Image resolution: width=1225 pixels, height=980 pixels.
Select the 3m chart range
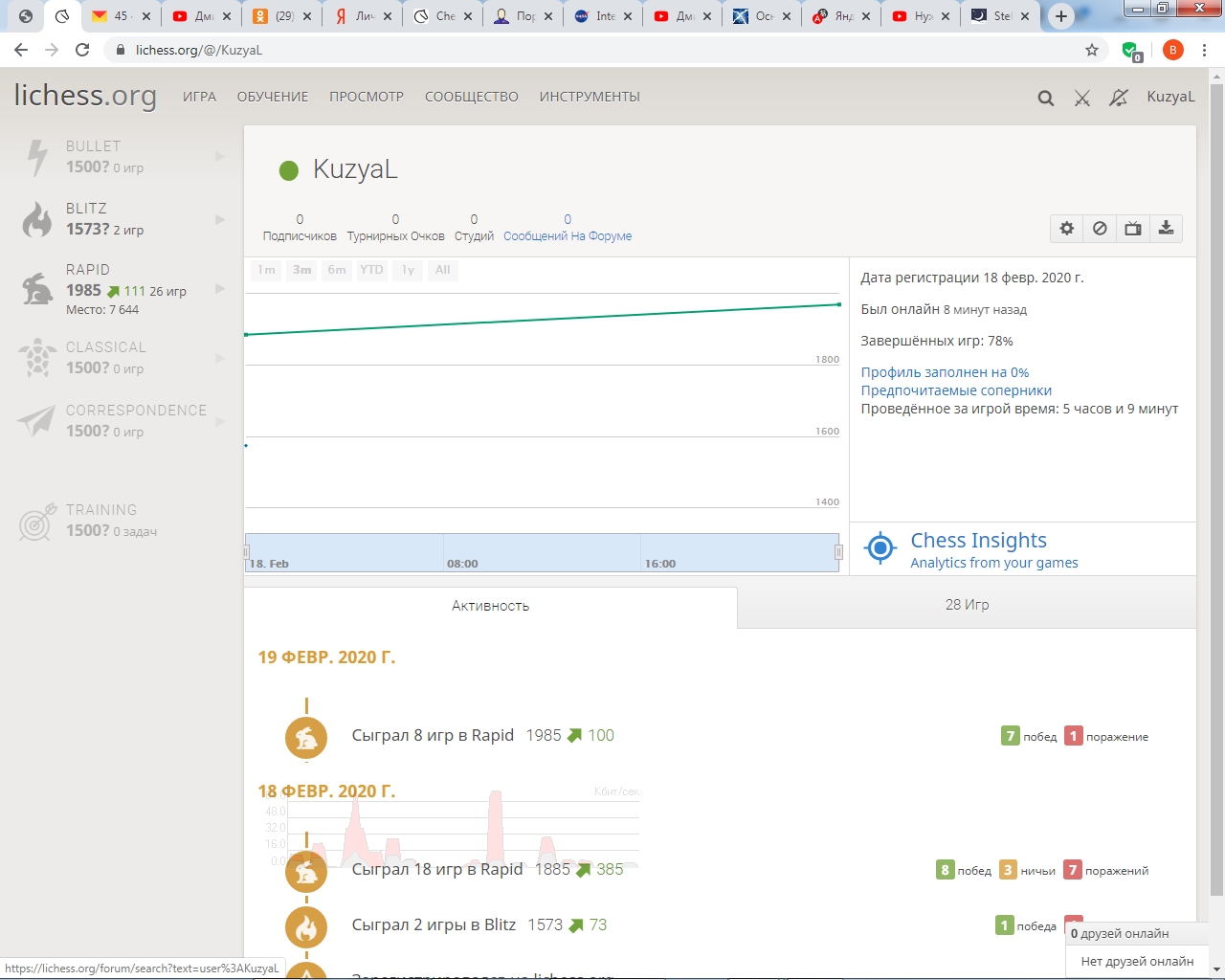[301, 270]
